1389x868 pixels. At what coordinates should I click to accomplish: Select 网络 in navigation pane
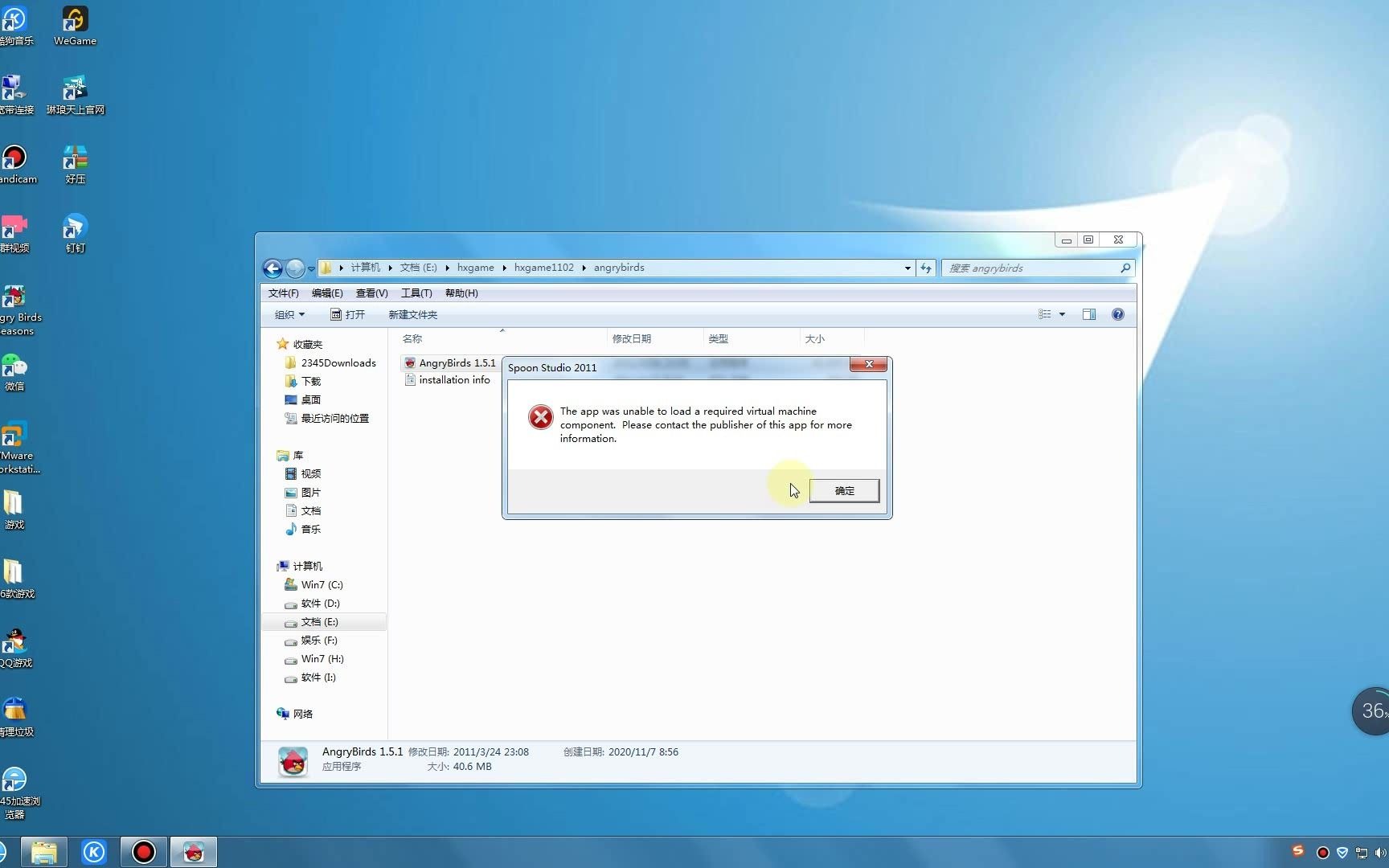click(294, 714)
